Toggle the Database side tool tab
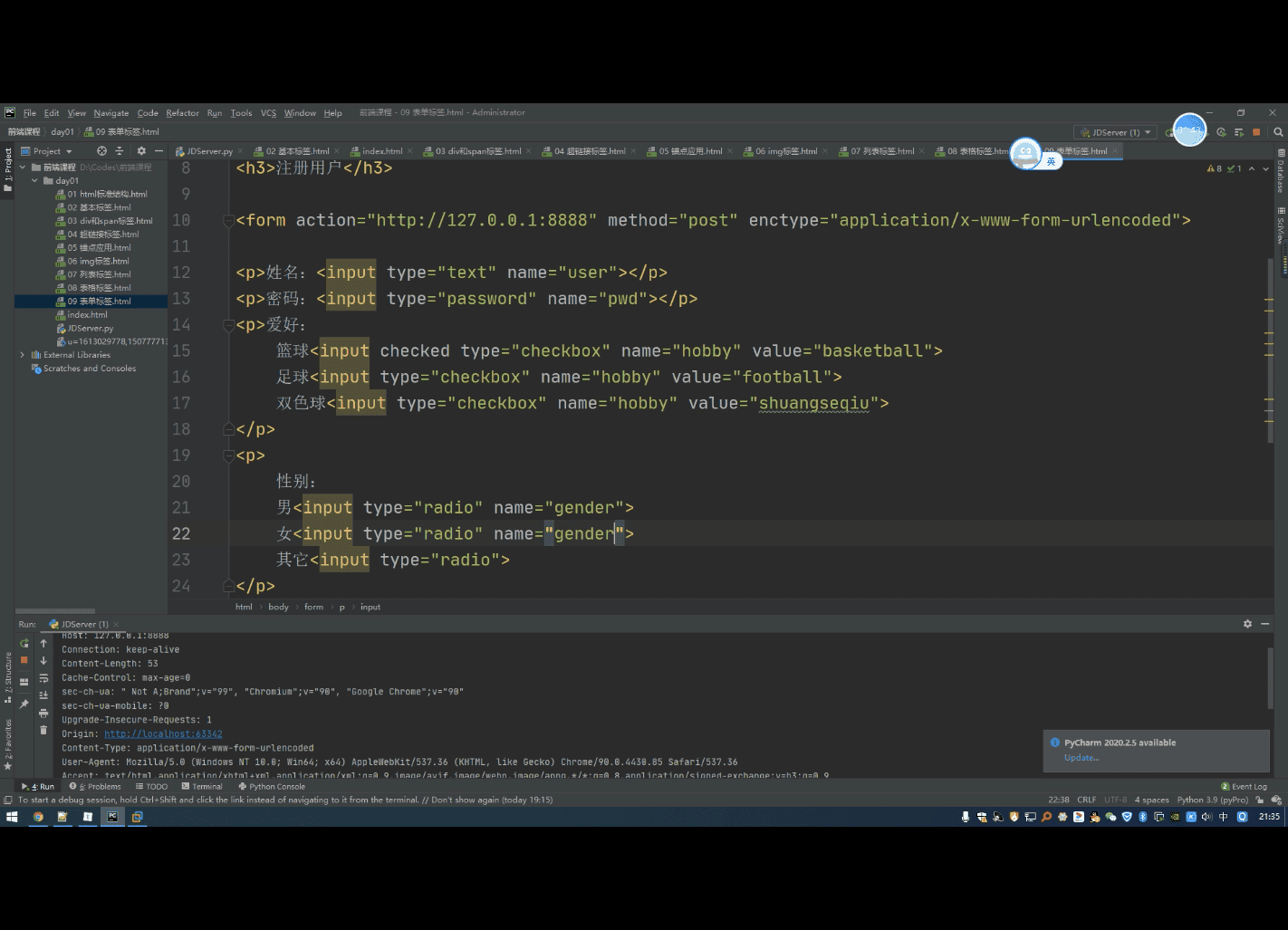The height and width of the screenshot is (930, 1288). coord(1281,171)
